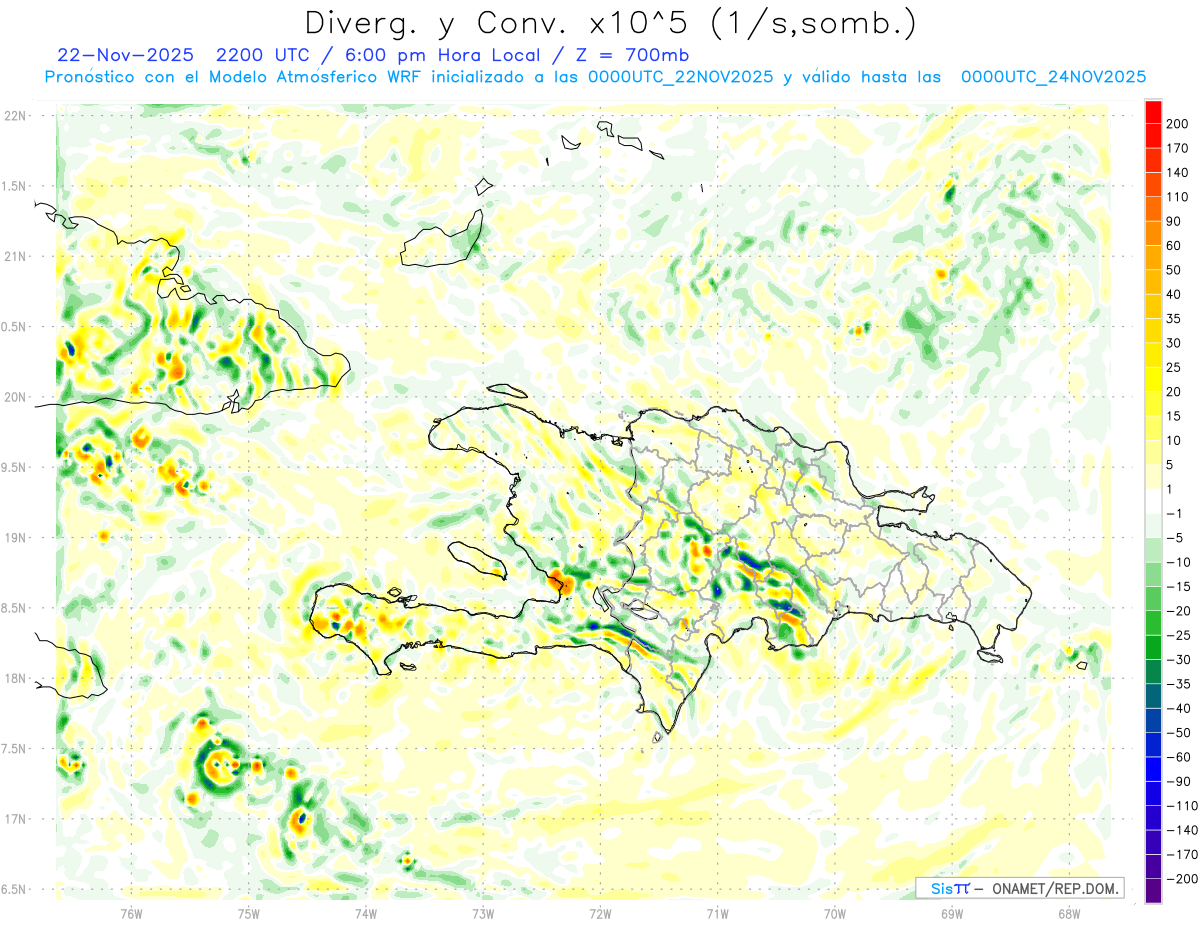Click the '35' value on the color scale
This screenshot has height=927, width=1200.
(x=1174, y=319)
